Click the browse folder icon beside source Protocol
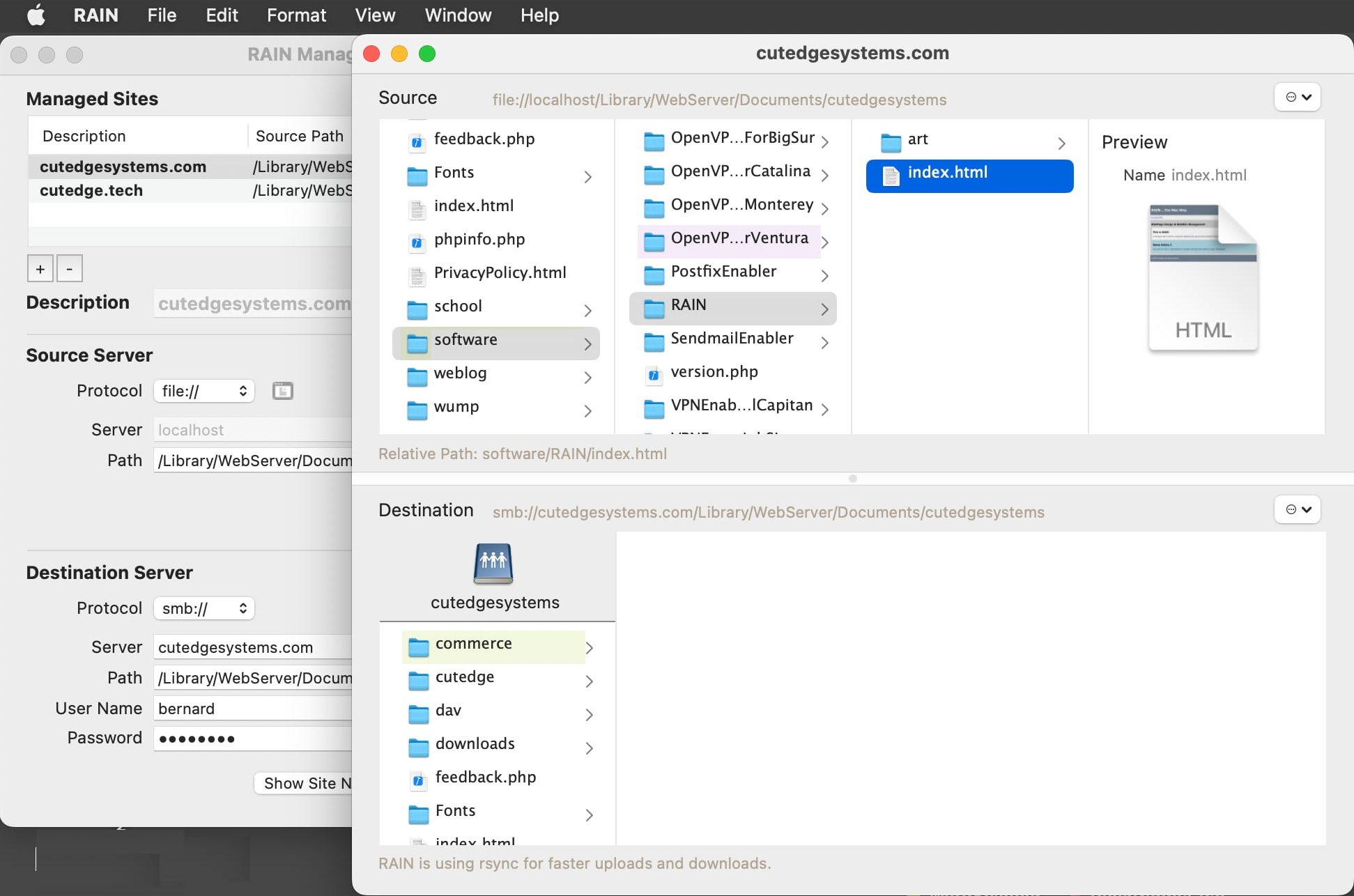Image resolution: width=1354 pixels, height=896 pixels. click(282, 391)
